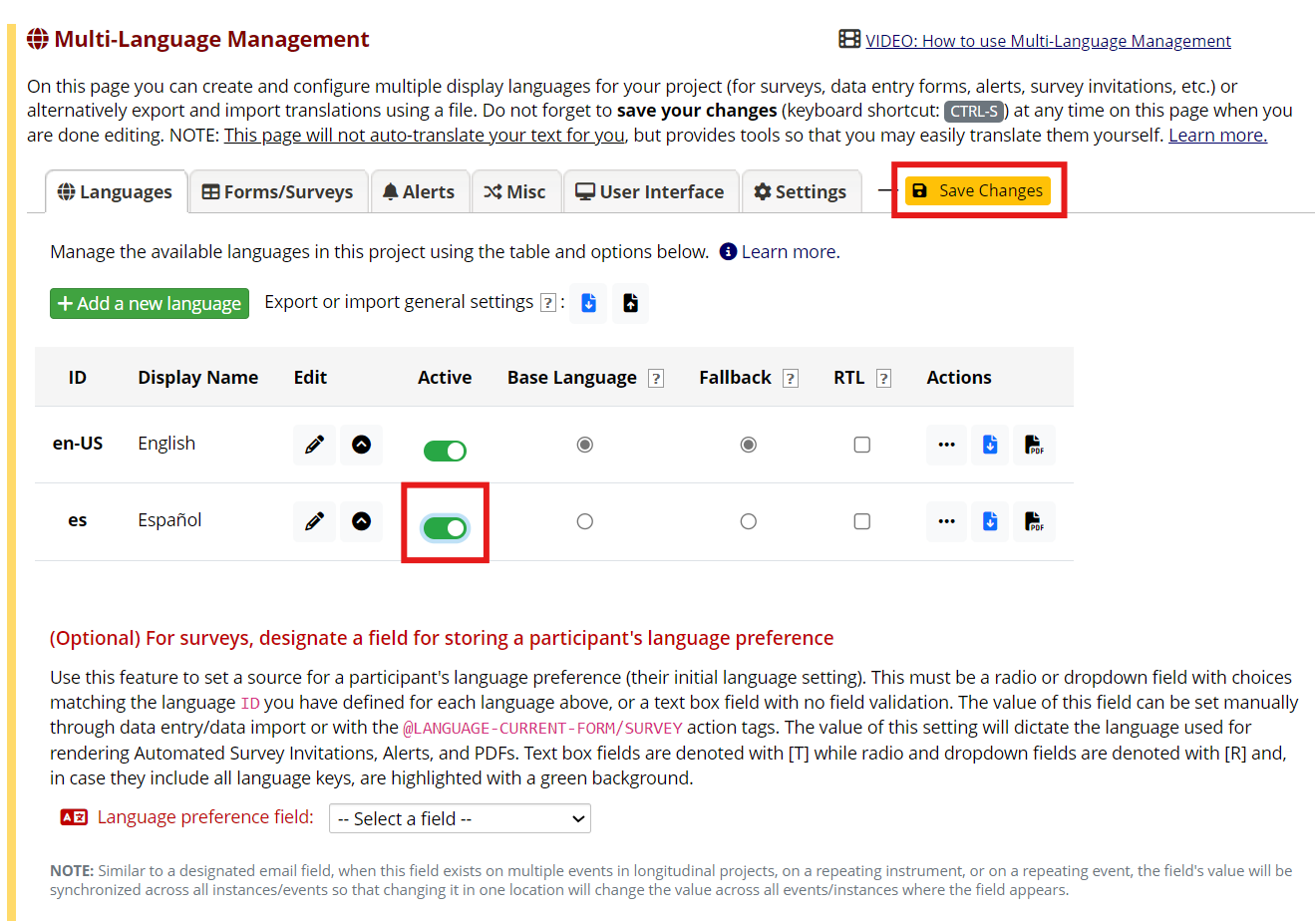
Task: Open the User Interface tab
Action: click(651, 191)
